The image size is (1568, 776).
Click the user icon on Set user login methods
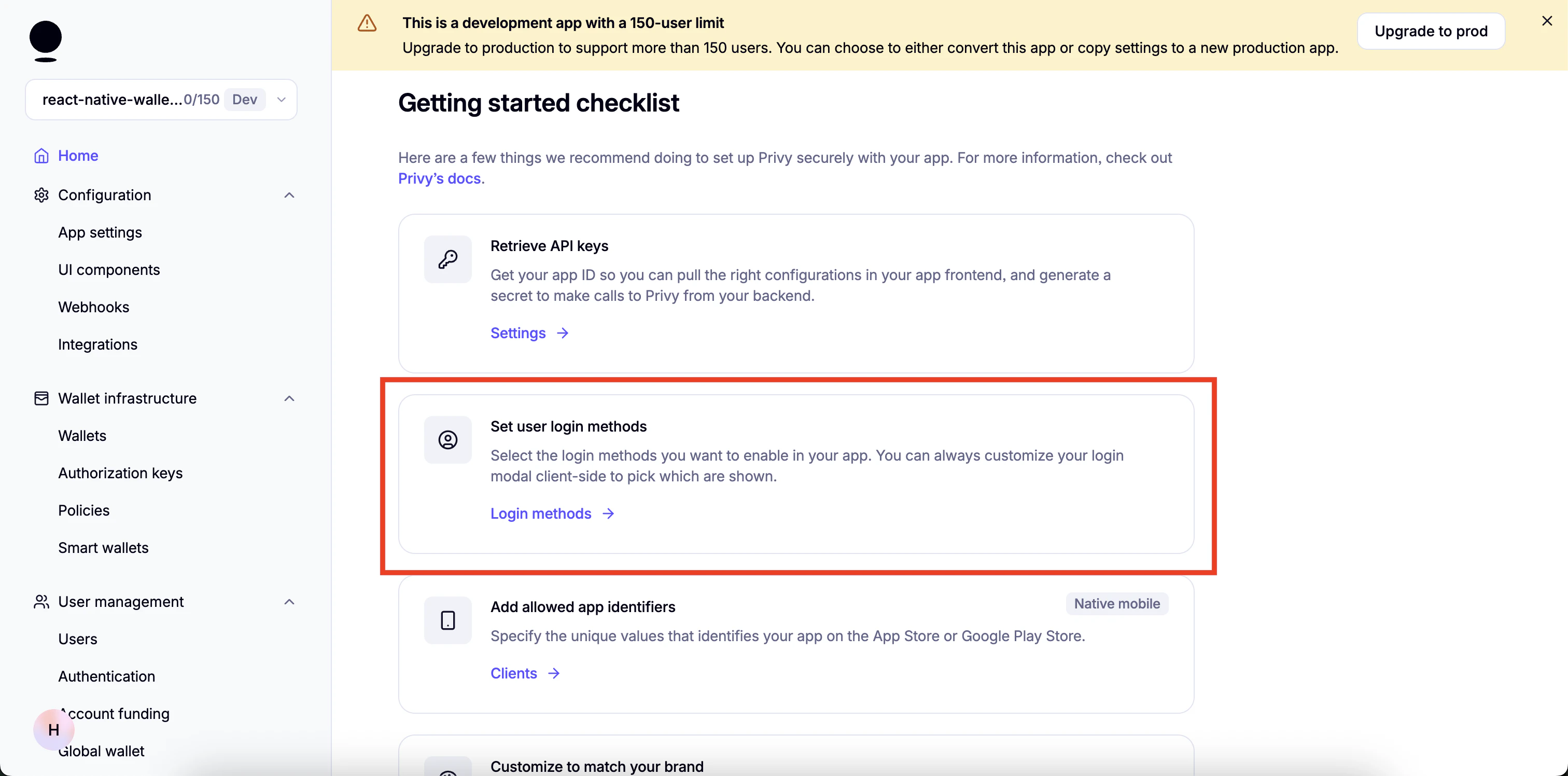pyautogui.click(x=447, y=440)
